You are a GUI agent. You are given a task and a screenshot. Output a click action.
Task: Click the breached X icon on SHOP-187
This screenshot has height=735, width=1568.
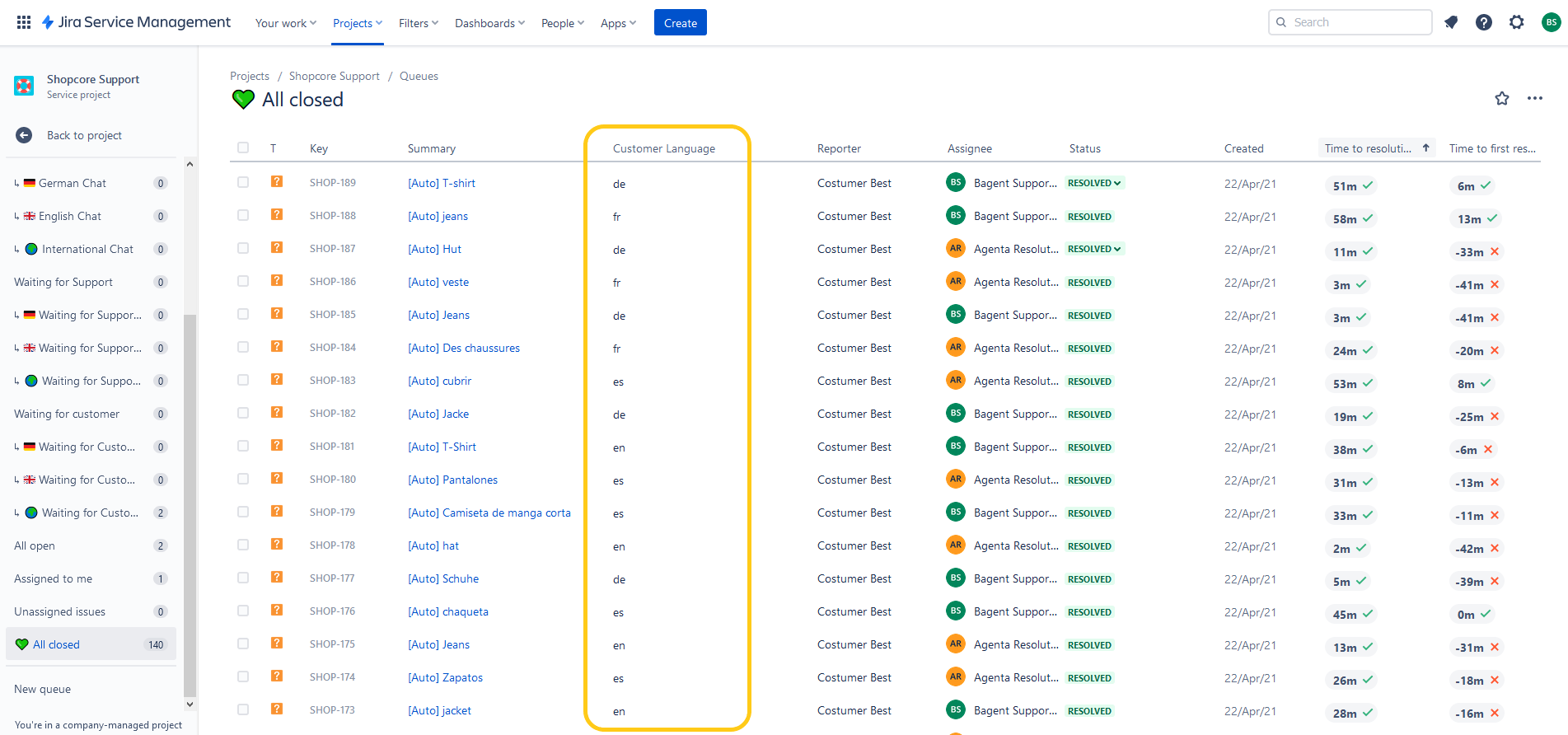coord(1495,251)
